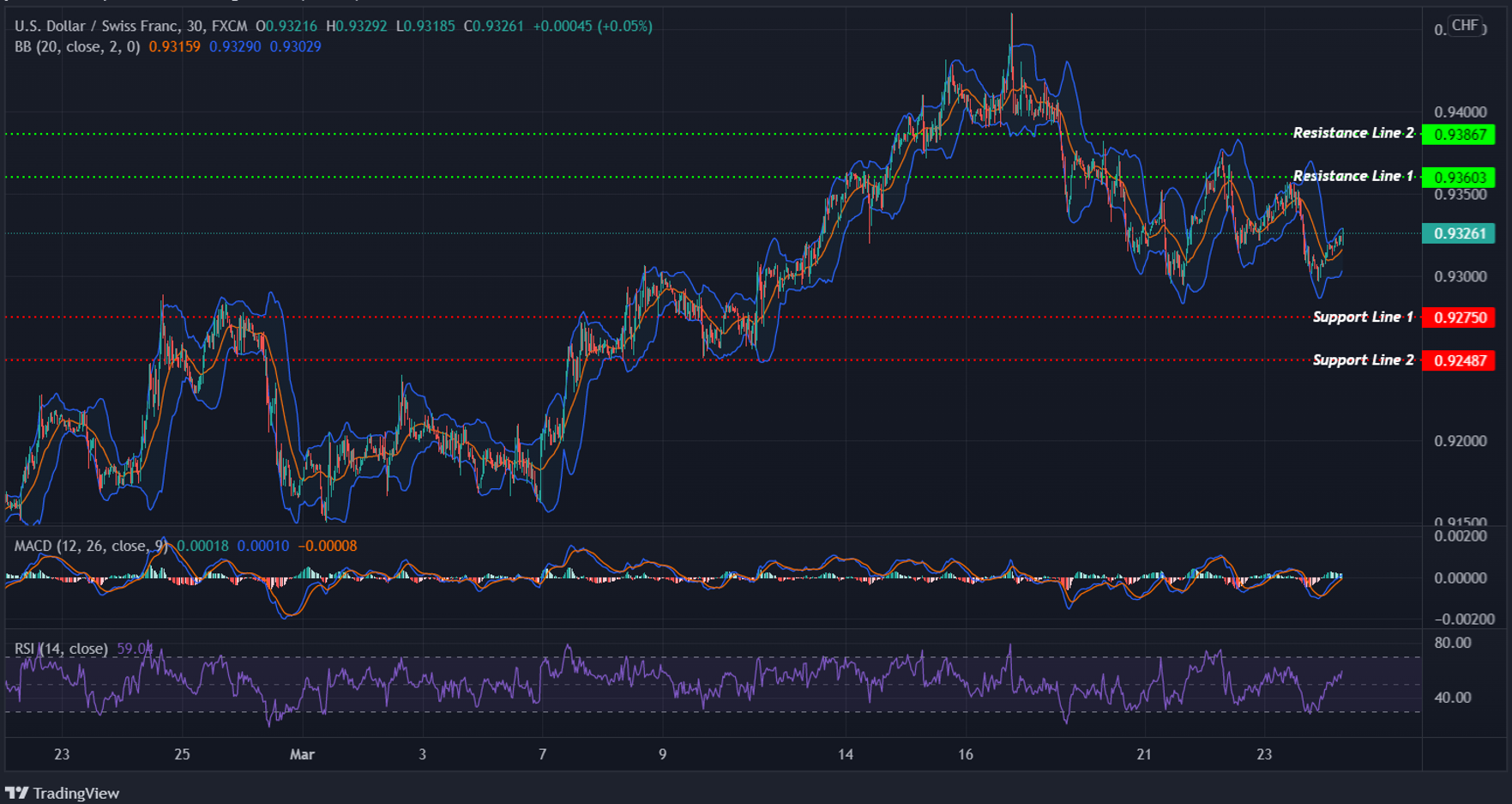Click the U.S. Dollar / Swiss Franc symbol title
1512x804 pixels.
(x=90, y=26)
